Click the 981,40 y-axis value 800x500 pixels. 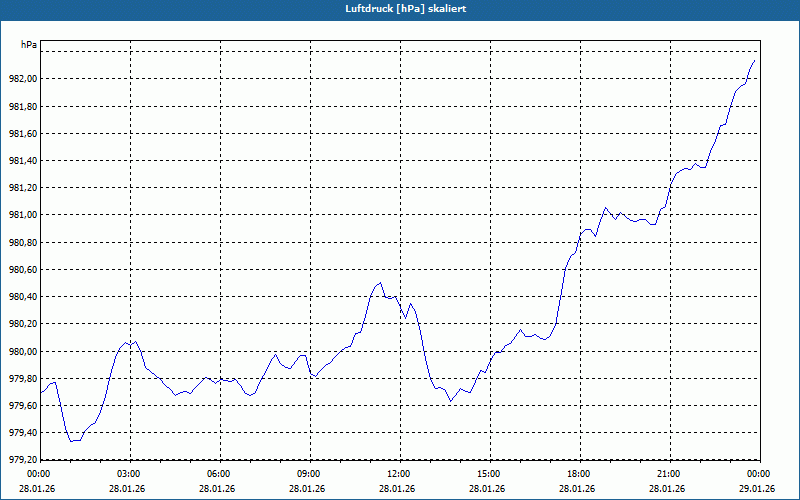pyautogui.click(x=23, y=160)
